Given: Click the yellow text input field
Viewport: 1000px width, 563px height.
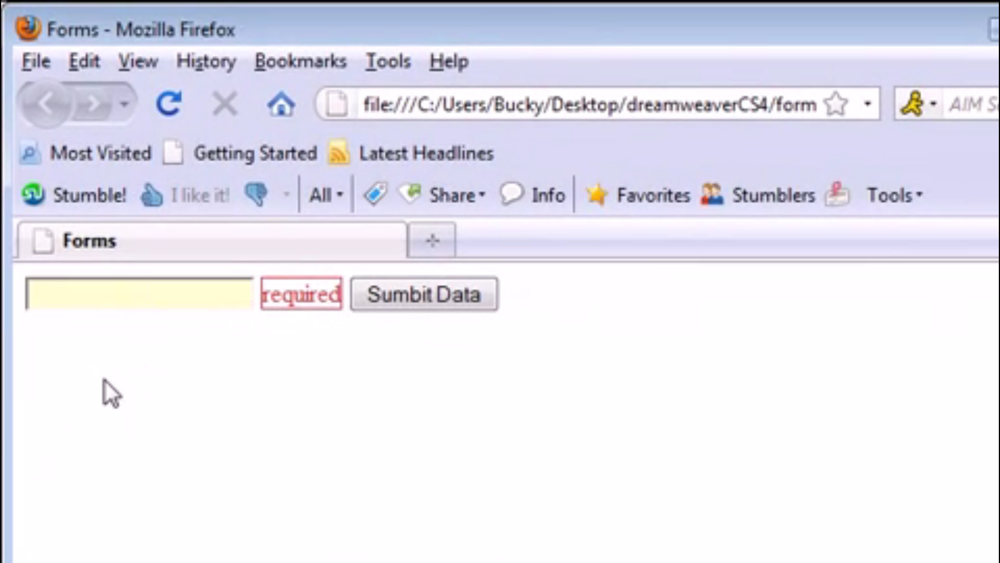Looking at the screenshot, I should click(x=140, y=293).
